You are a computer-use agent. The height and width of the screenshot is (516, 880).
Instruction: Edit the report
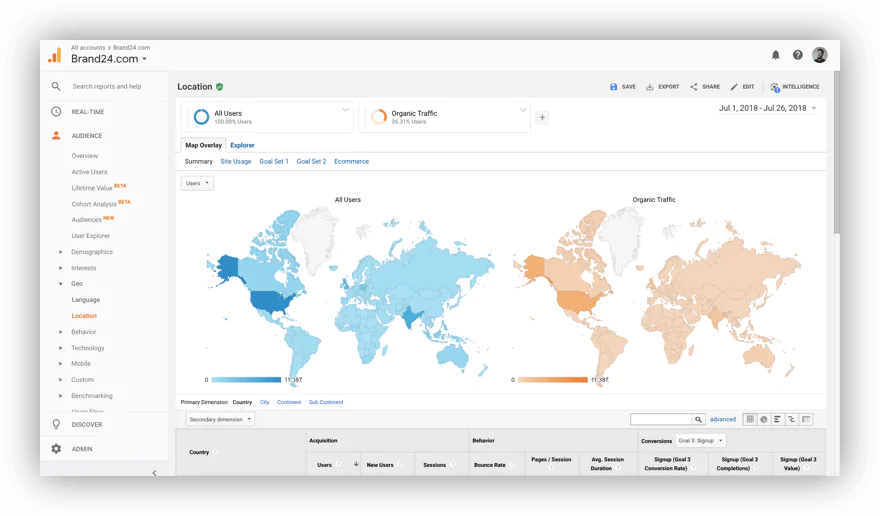point(742,86)
